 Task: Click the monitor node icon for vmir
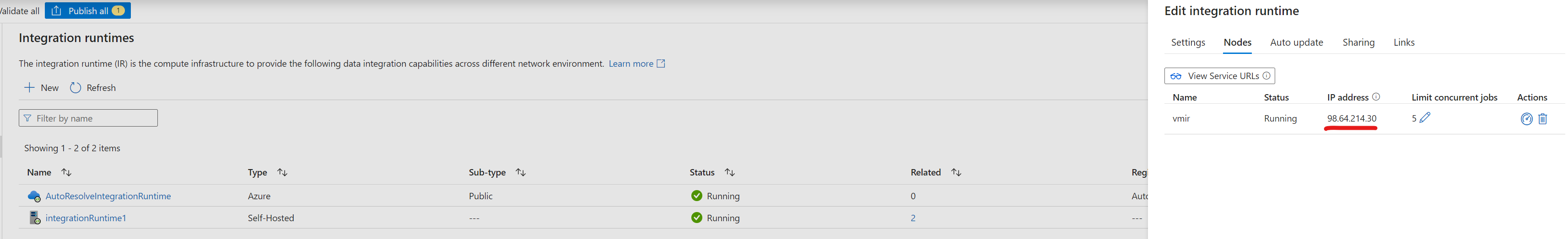(x=1526, y=119)
